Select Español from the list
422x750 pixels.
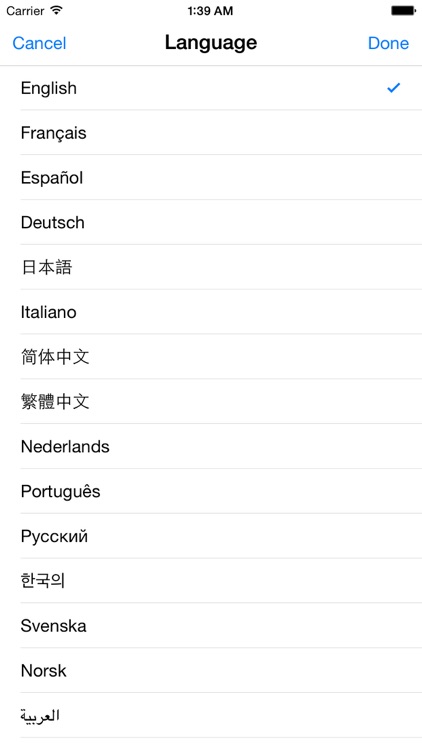(x=211, y=177)
